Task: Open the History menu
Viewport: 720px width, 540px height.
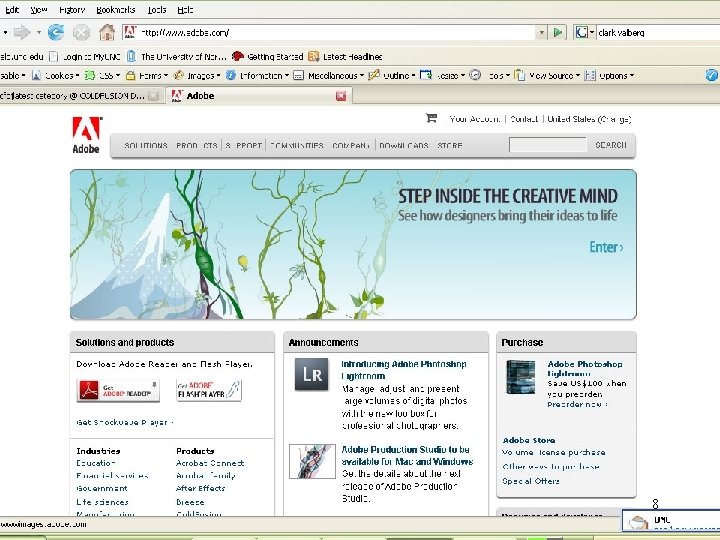Action: (72, 9)
